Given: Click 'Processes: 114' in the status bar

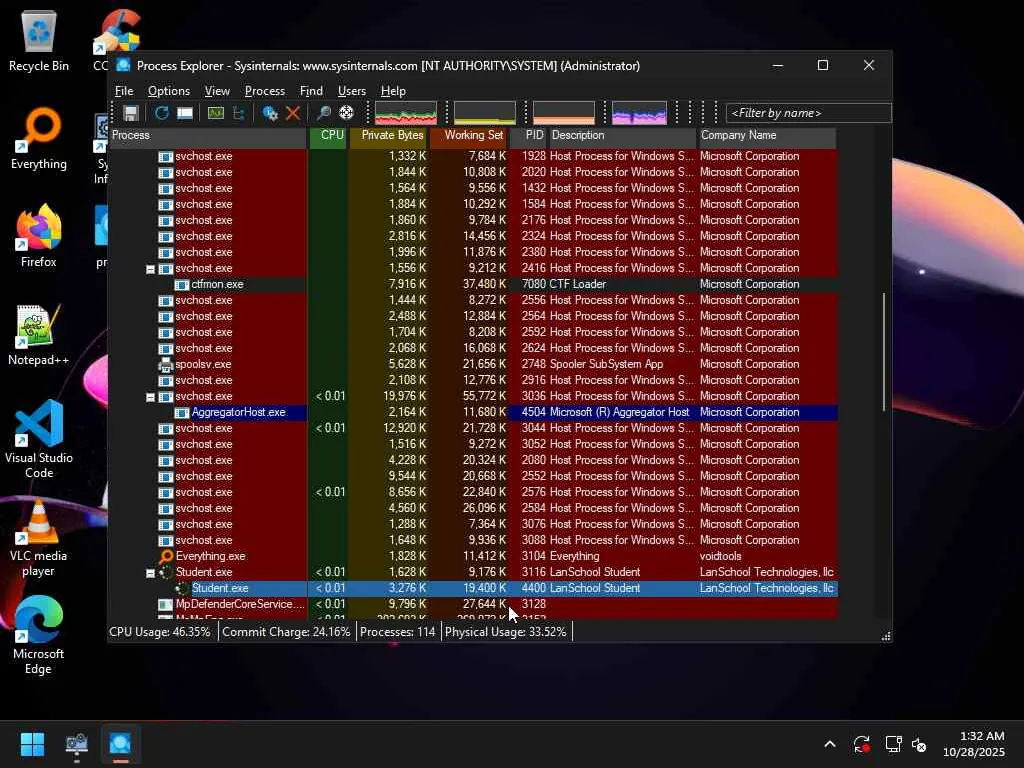Looking at the screenshot, I should [x=398, y=632].
